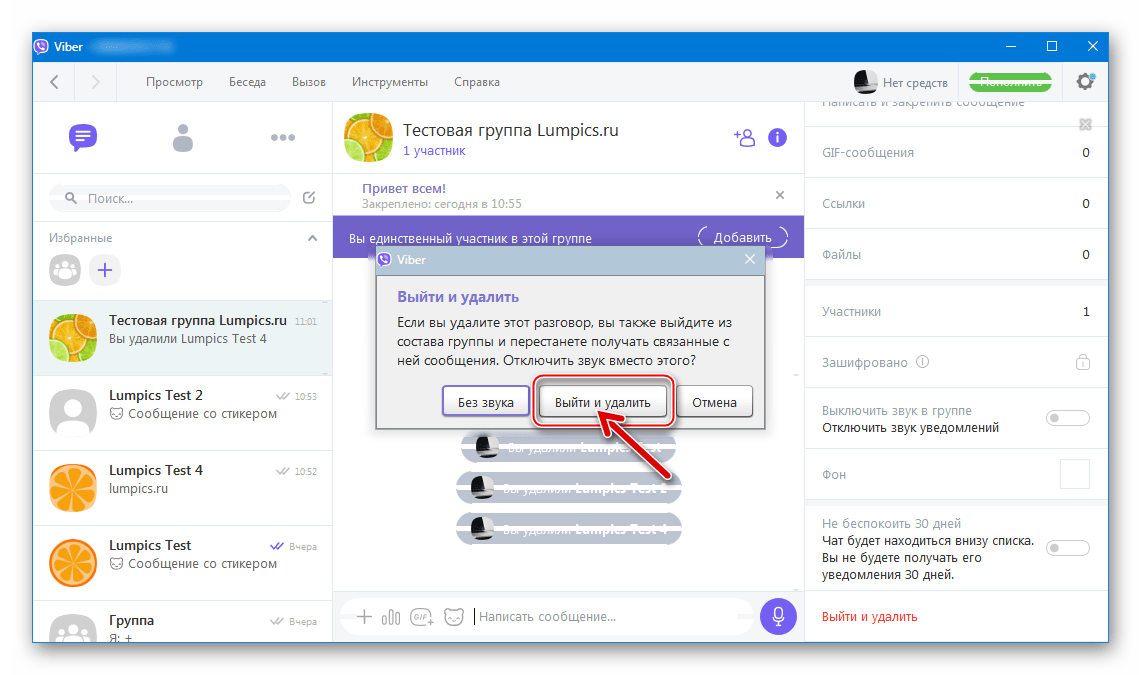
Task: Close the info panel with x icon
Action: coord(1085,124)
